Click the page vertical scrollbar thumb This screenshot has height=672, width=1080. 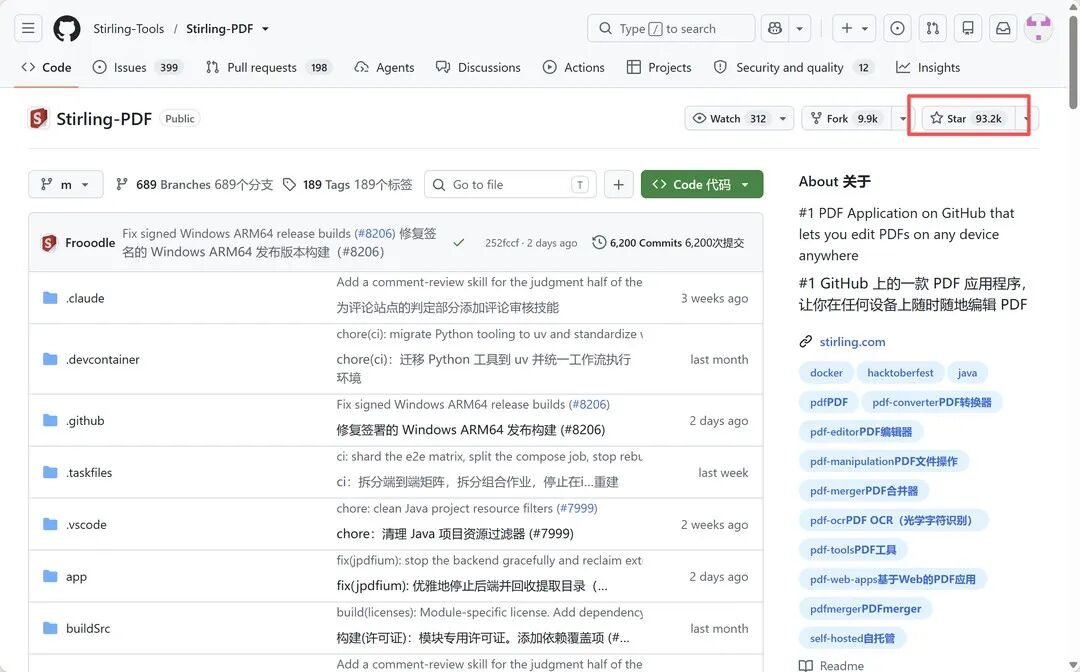click(x=1072, y=63)
